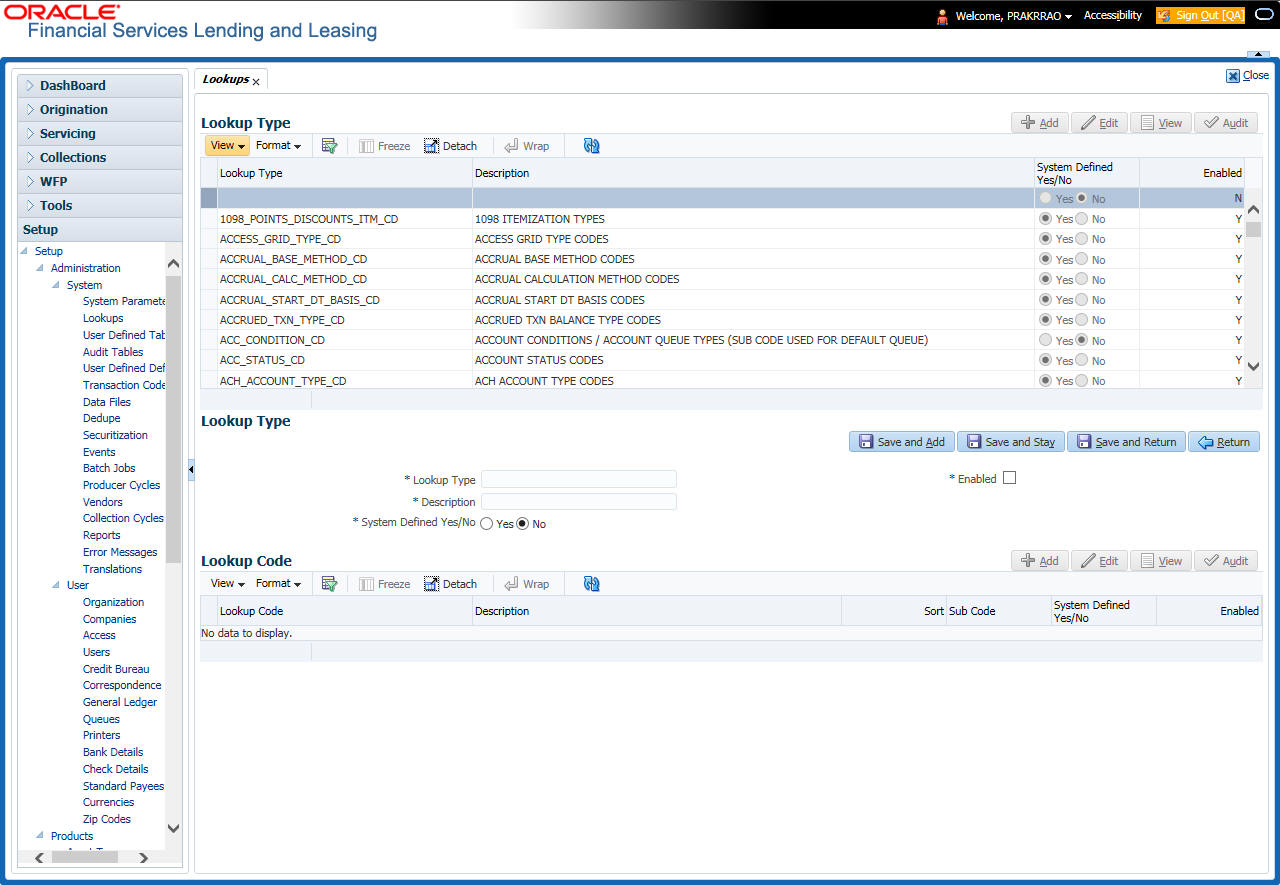This screenshot has height=885, width=1280.
Task: Click Freeze in Lookup Type toolbar
Action: [384, 146]
